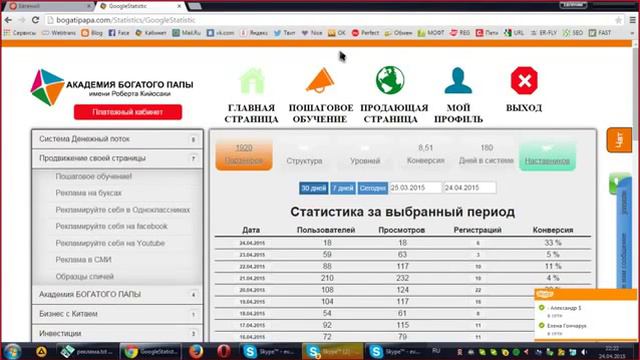Open the Face bookmark
The image size is (640, 360).
pos(119,33)
